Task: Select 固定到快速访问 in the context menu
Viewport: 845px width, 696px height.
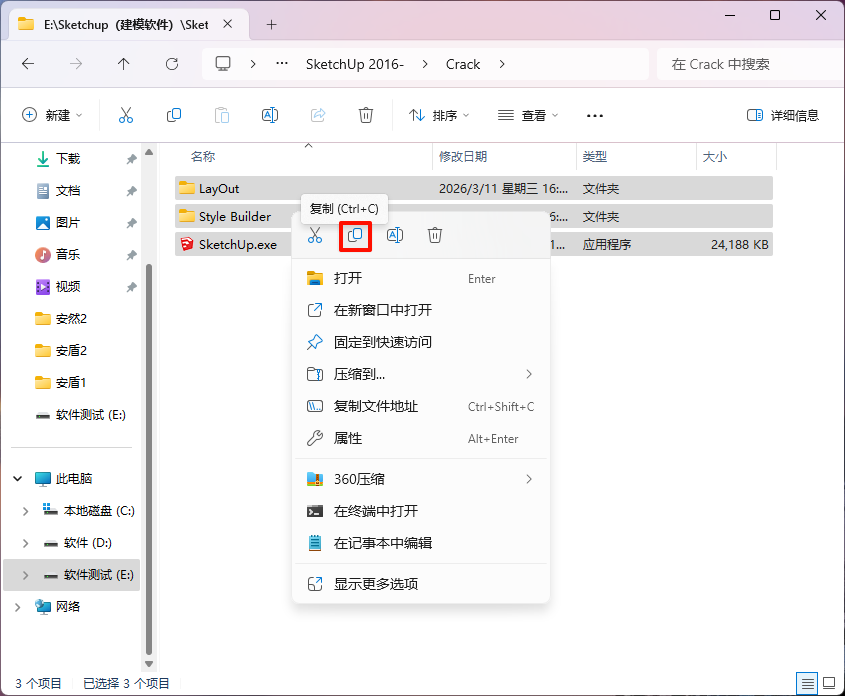Action: (421, 342)
